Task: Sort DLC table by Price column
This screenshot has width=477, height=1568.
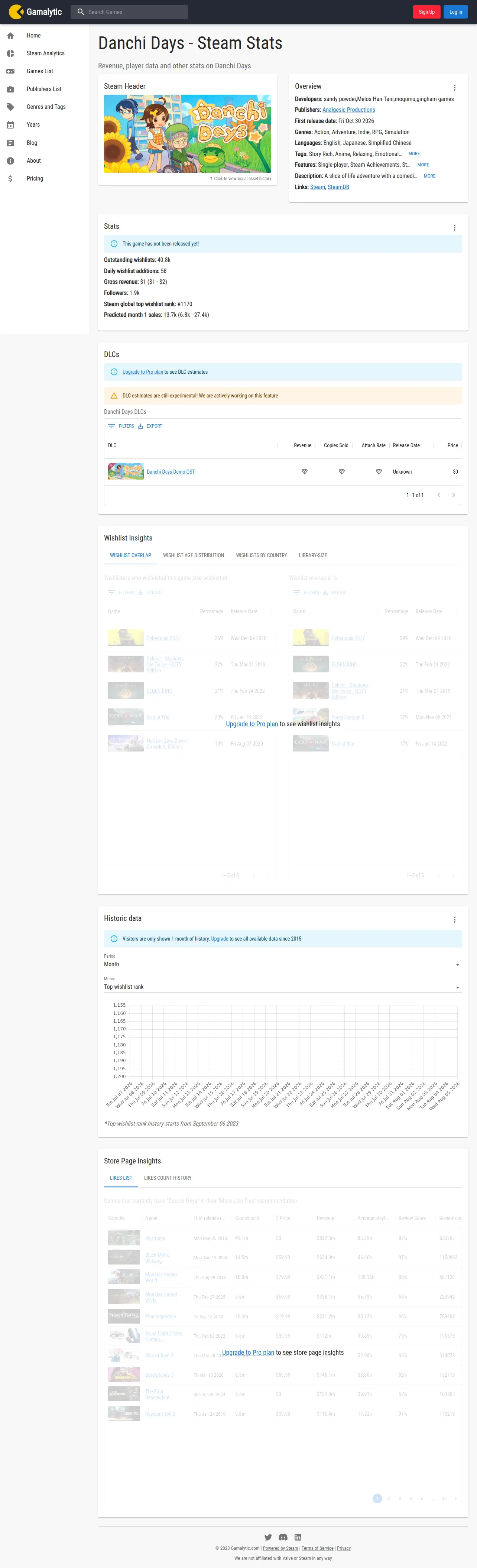Action: pos(452,445)
